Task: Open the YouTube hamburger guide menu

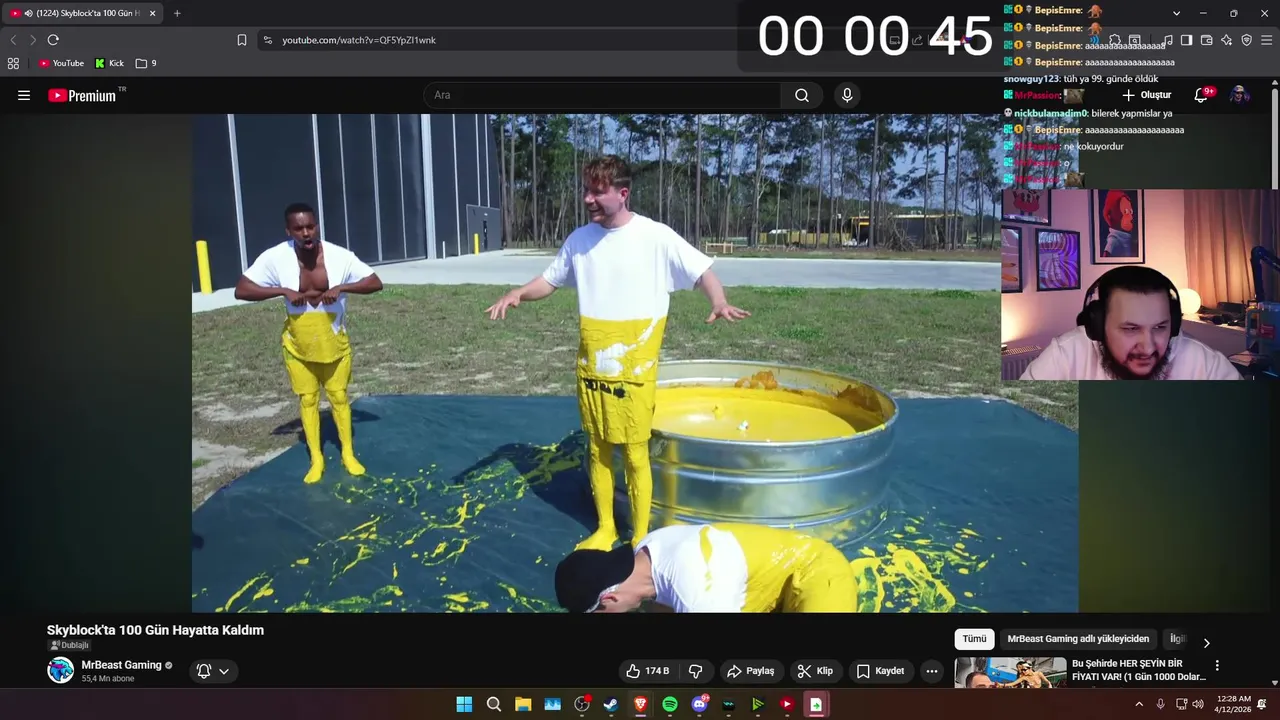Action: click(x=24, y=95)
